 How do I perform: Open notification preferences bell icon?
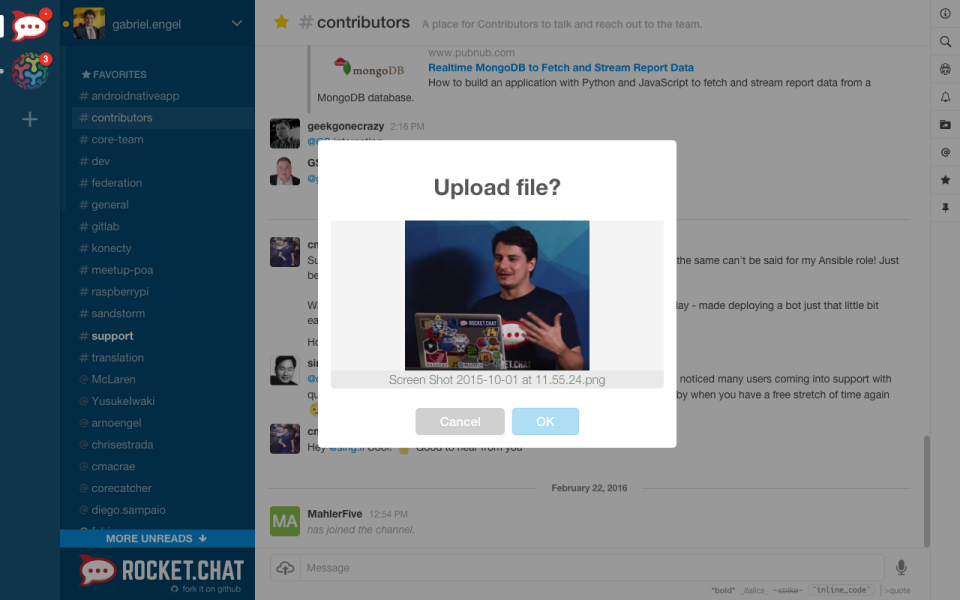point(945,97)
